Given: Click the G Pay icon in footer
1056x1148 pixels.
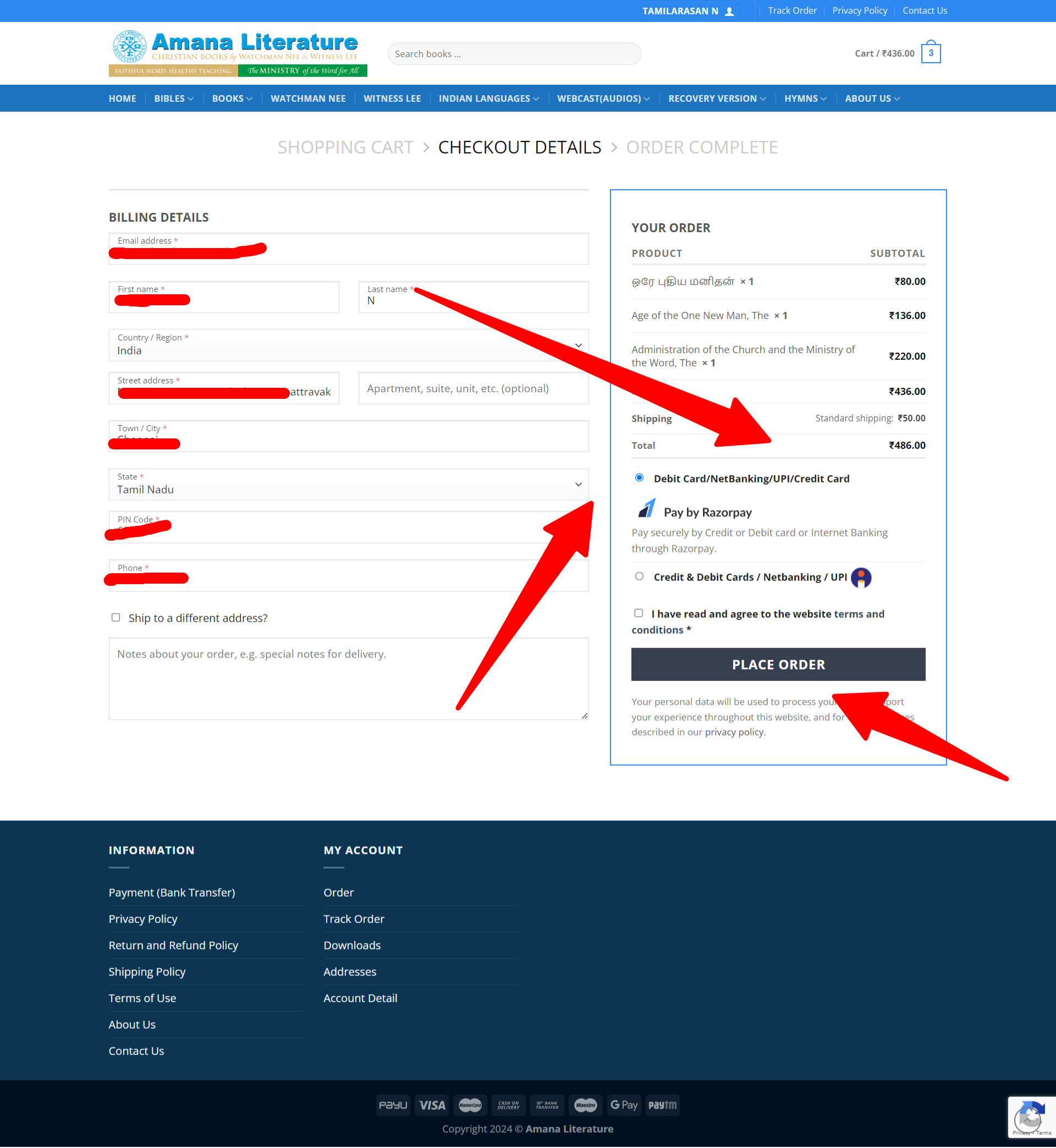Looking at the screenshot, I should point(624,1105).
